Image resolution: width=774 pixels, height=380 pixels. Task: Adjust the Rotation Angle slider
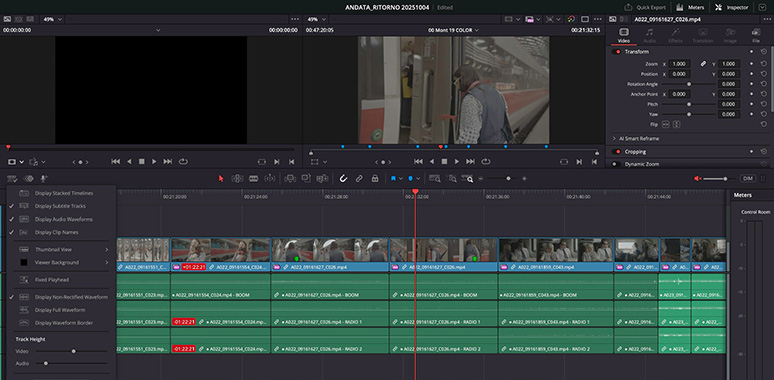point(689,84)
